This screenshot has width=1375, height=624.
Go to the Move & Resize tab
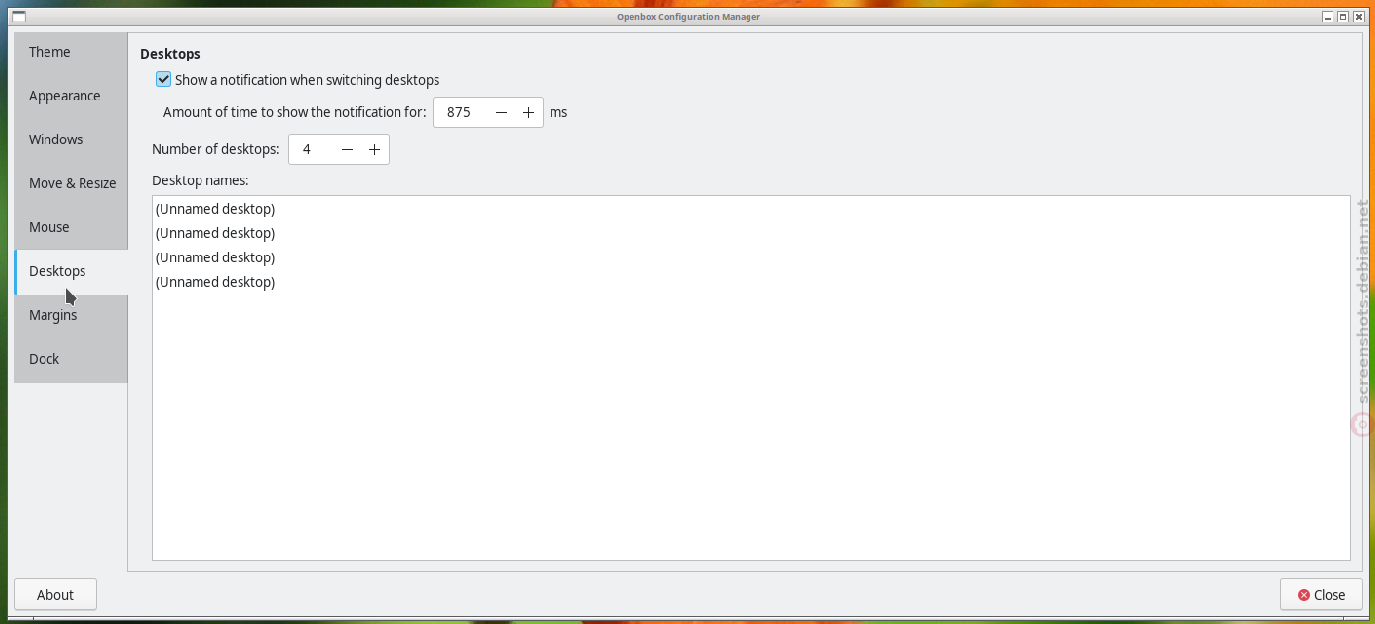71,184
